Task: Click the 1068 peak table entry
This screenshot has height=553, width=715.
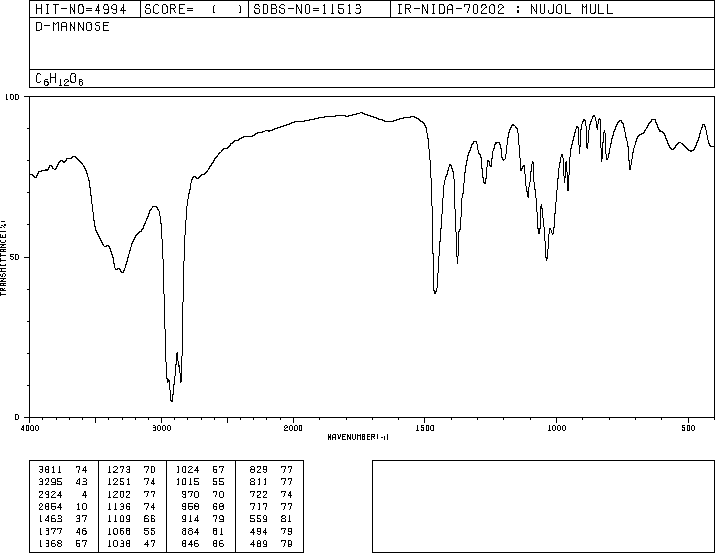Action: tap(119, 531)
